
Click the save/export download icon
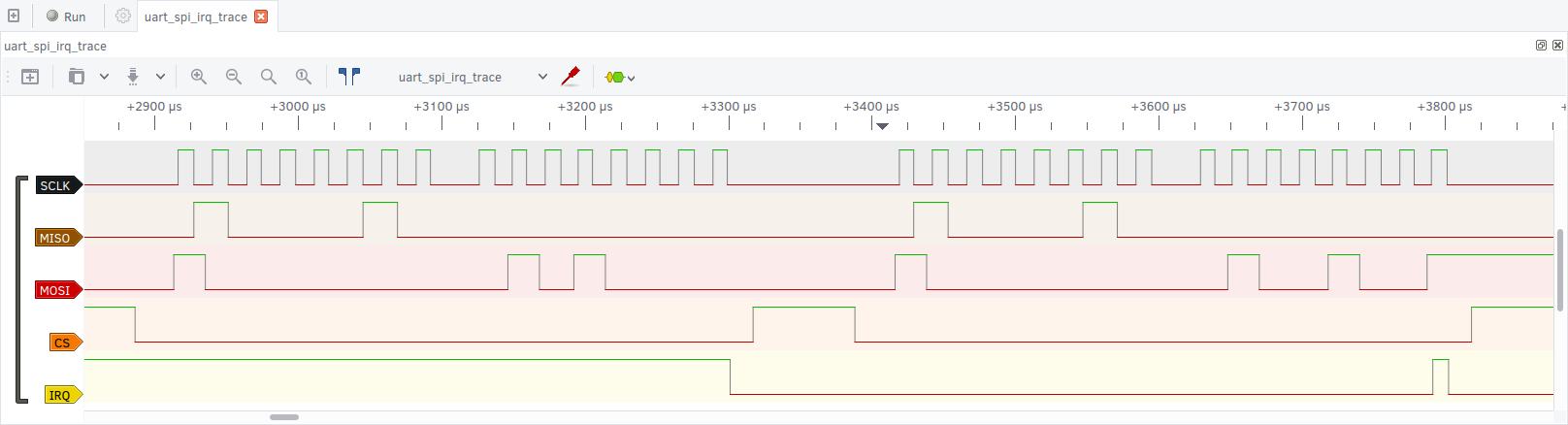[x=133, y=77]
